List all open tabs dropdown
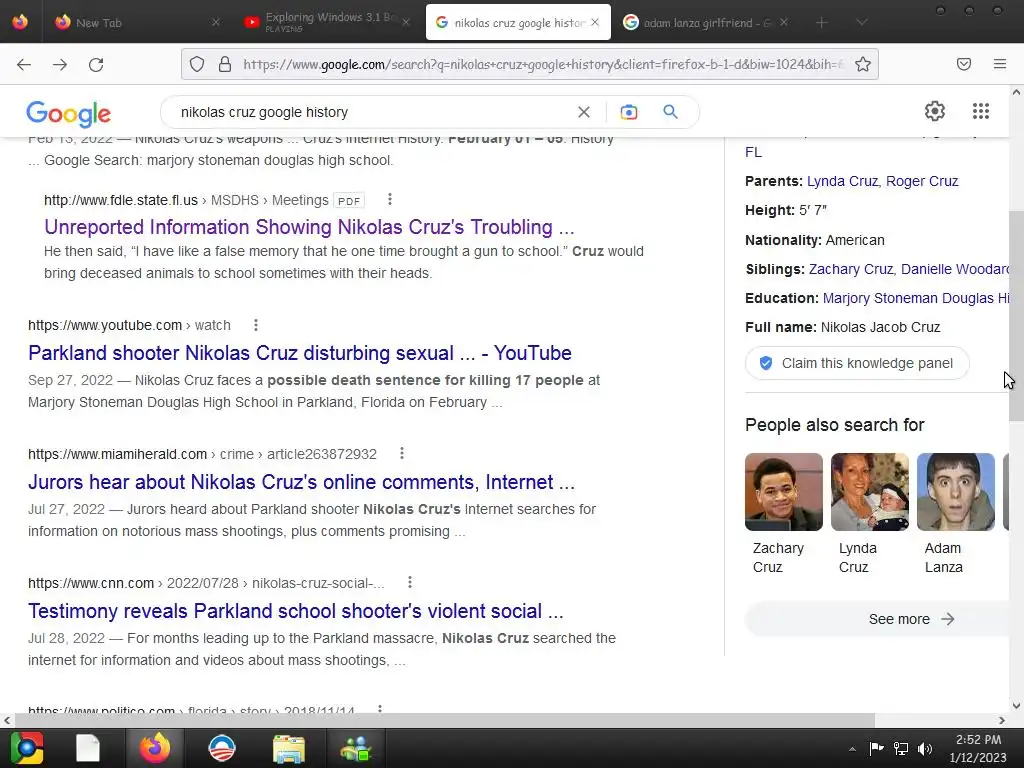This screenshot has height=768, width=1024. 861,22
